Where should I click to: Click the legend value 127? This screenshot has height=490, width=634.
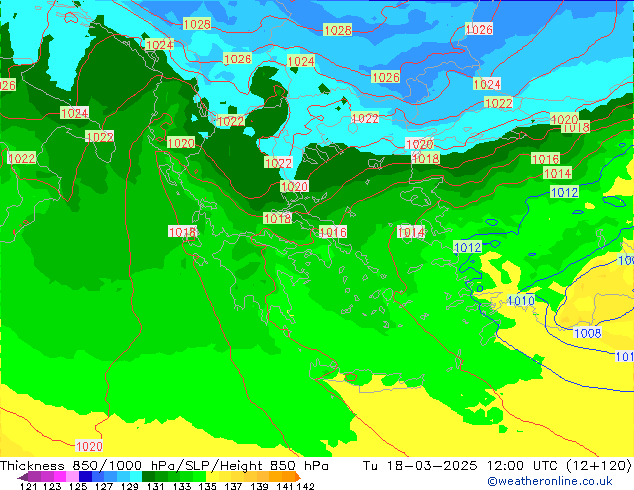pos(104,486)
